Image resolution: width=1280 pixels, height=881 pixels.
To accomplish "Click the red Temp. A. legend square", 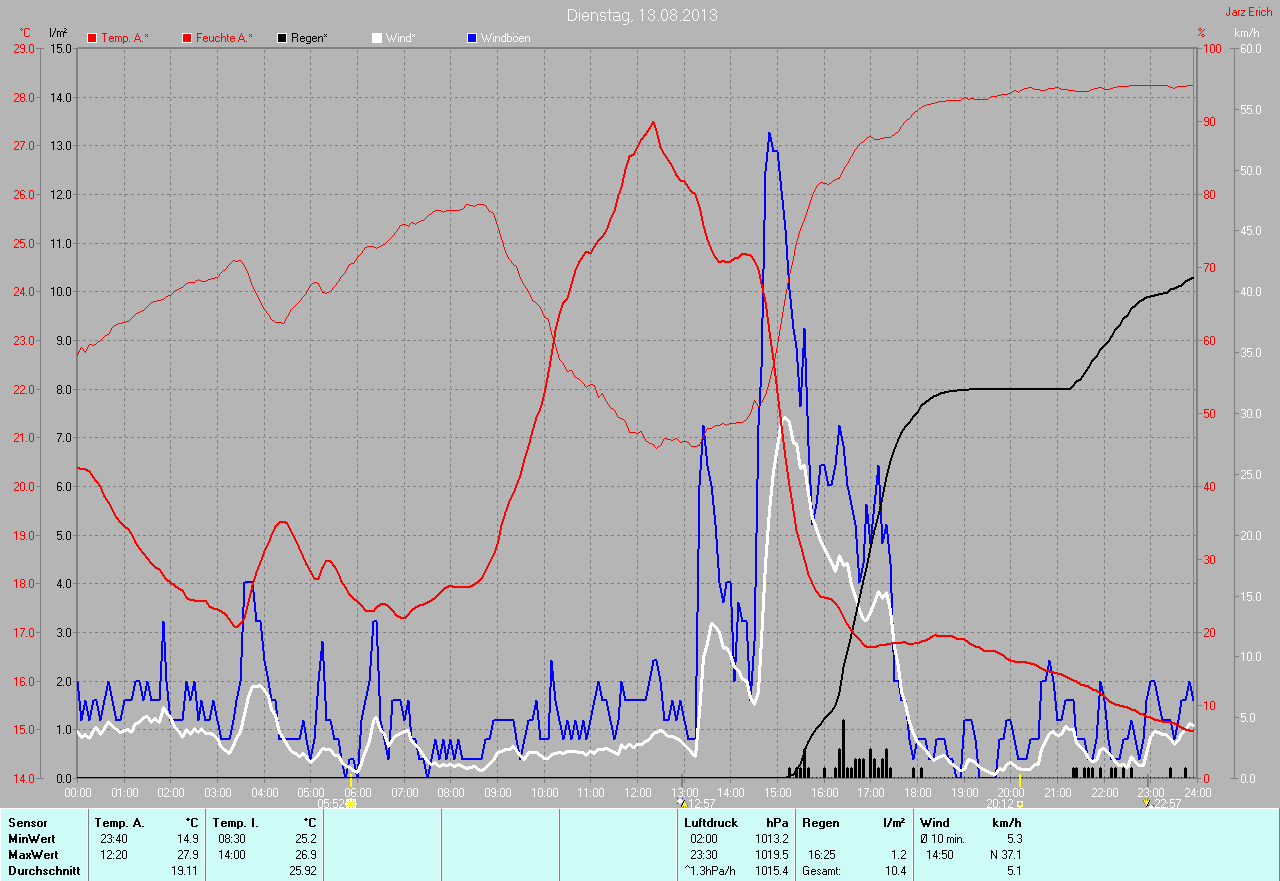I will [x=92, y=38].
